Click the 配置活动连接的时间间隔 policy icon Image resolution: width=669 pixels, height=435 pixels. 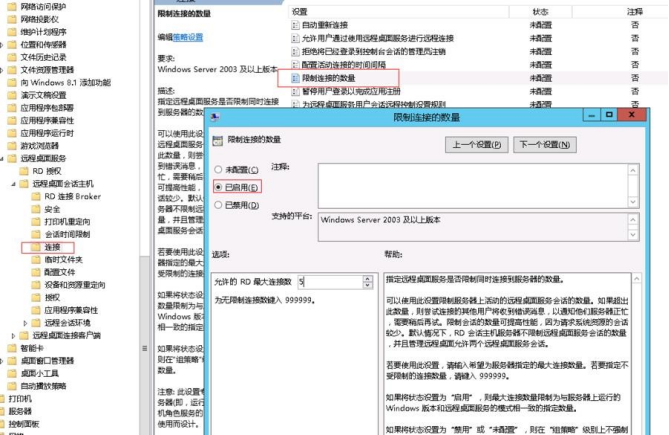(x=295, y=65)
